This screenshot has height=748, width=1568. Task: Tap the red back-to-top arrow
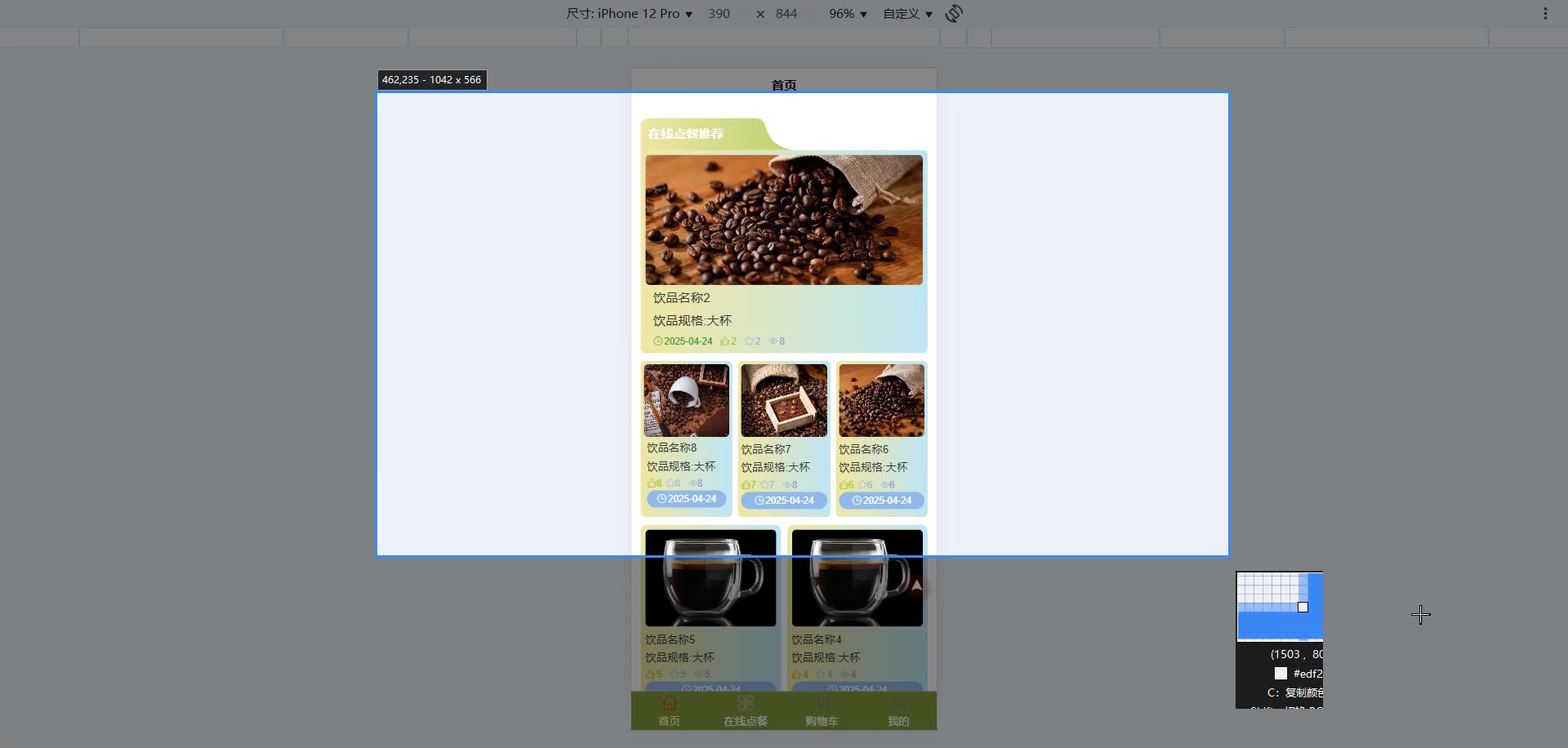pos(917,585)
